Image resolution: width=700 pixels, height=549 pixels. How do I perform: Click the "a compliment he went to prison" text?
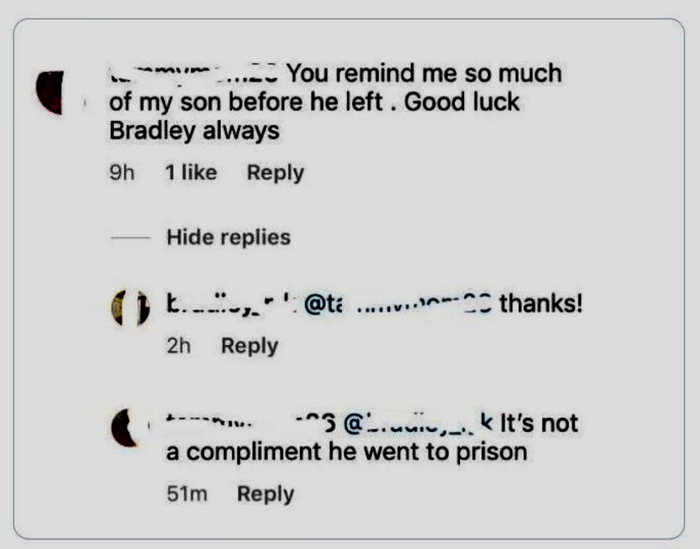(347, 452)
